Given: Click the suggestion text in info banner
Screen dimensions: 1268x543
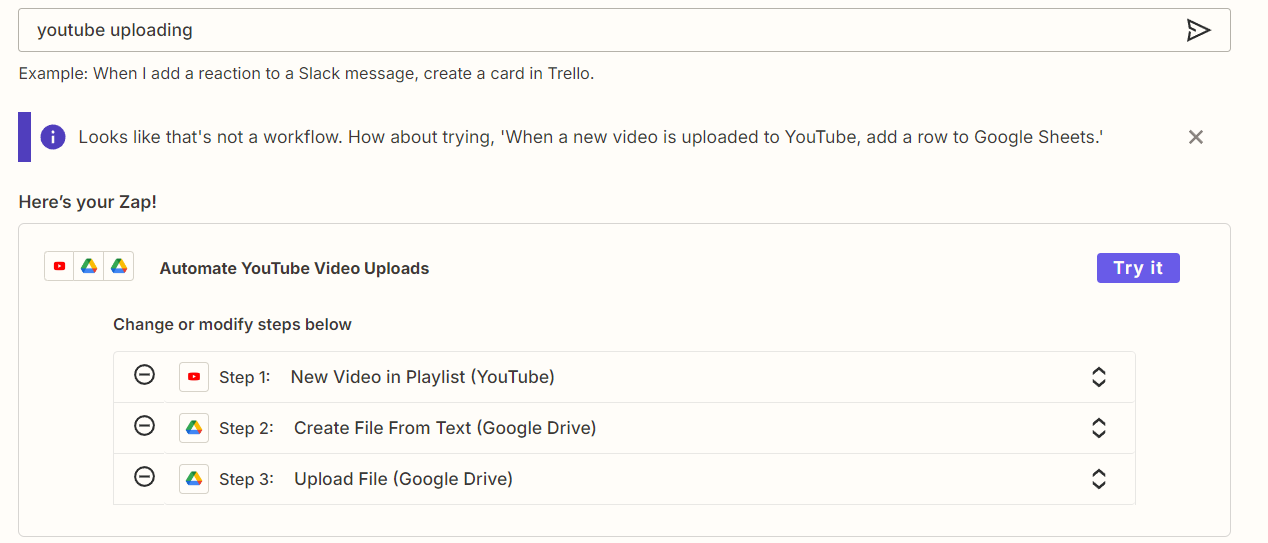Looking at the screenshot, I should pyautogui.click(x=590, y=137).
